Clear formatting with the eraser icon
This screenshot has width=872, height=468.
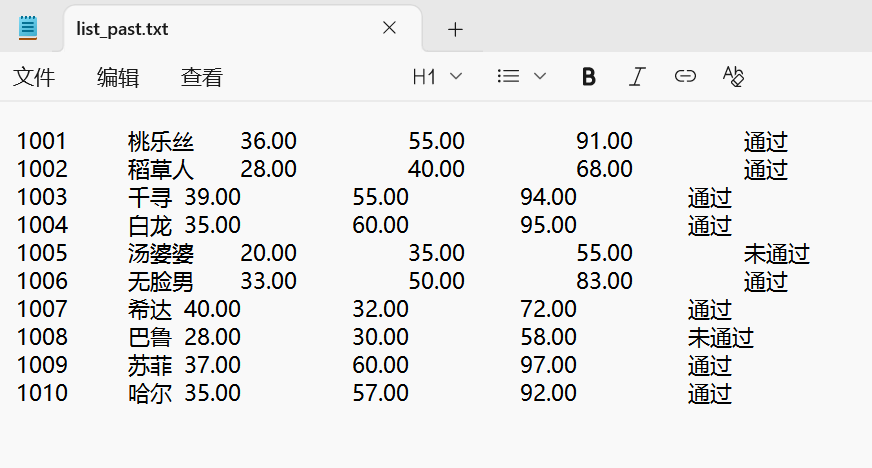click(x=733, y=76)
